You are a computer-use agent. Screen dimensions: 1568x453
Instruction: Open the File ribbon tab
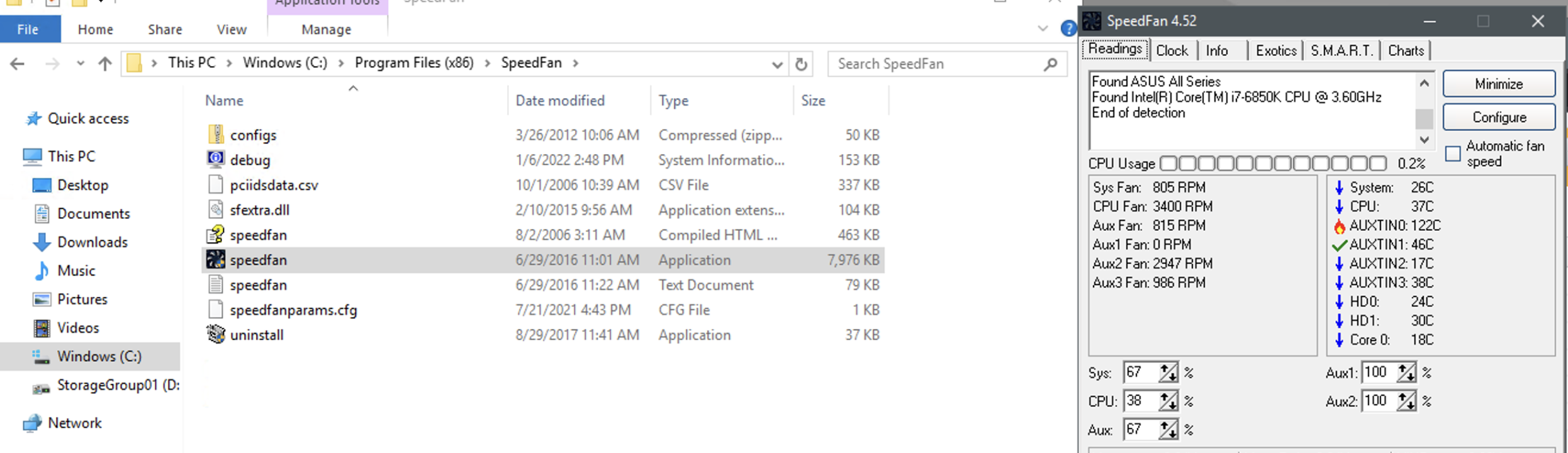coord(30,29)
